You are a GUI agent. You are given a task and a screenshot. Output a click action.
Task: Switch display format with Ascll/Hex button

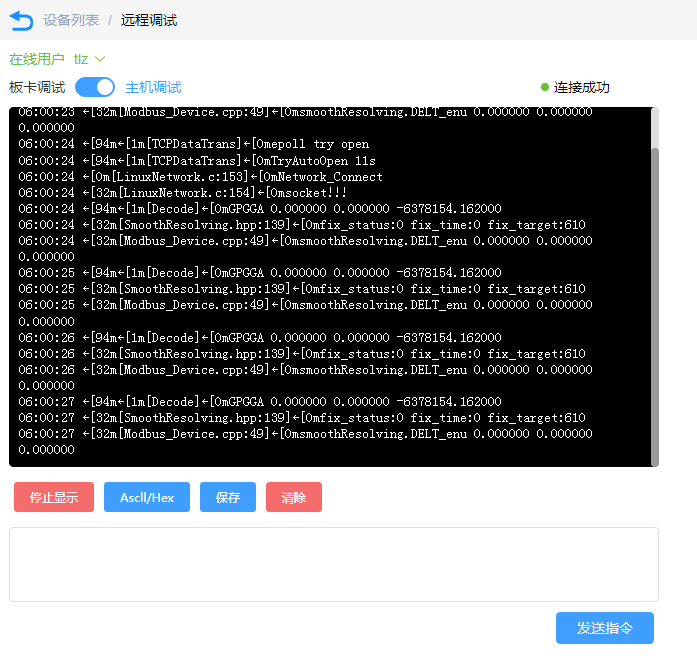tap(147, 497)
